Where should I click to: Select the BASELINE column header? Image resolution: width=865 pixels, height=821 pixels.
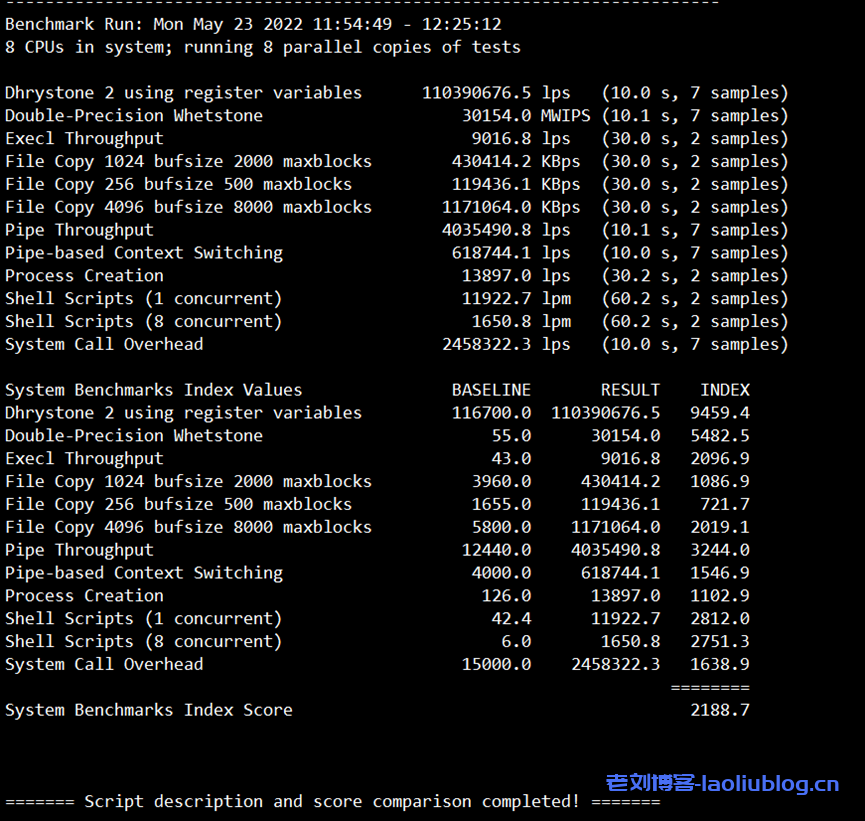coord(491,390)
